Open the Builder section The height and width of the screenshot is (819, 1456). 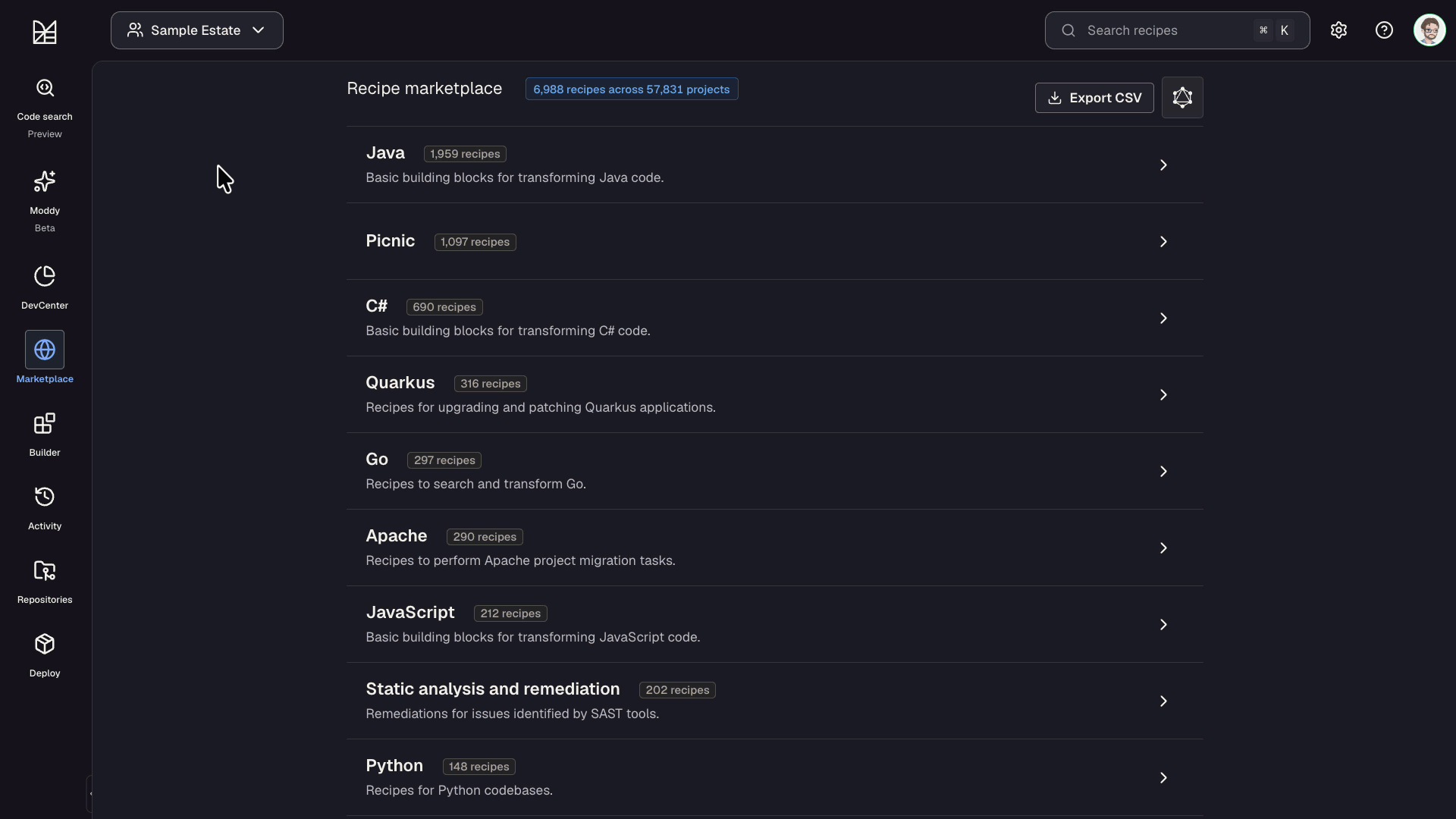tap(45, 435)
